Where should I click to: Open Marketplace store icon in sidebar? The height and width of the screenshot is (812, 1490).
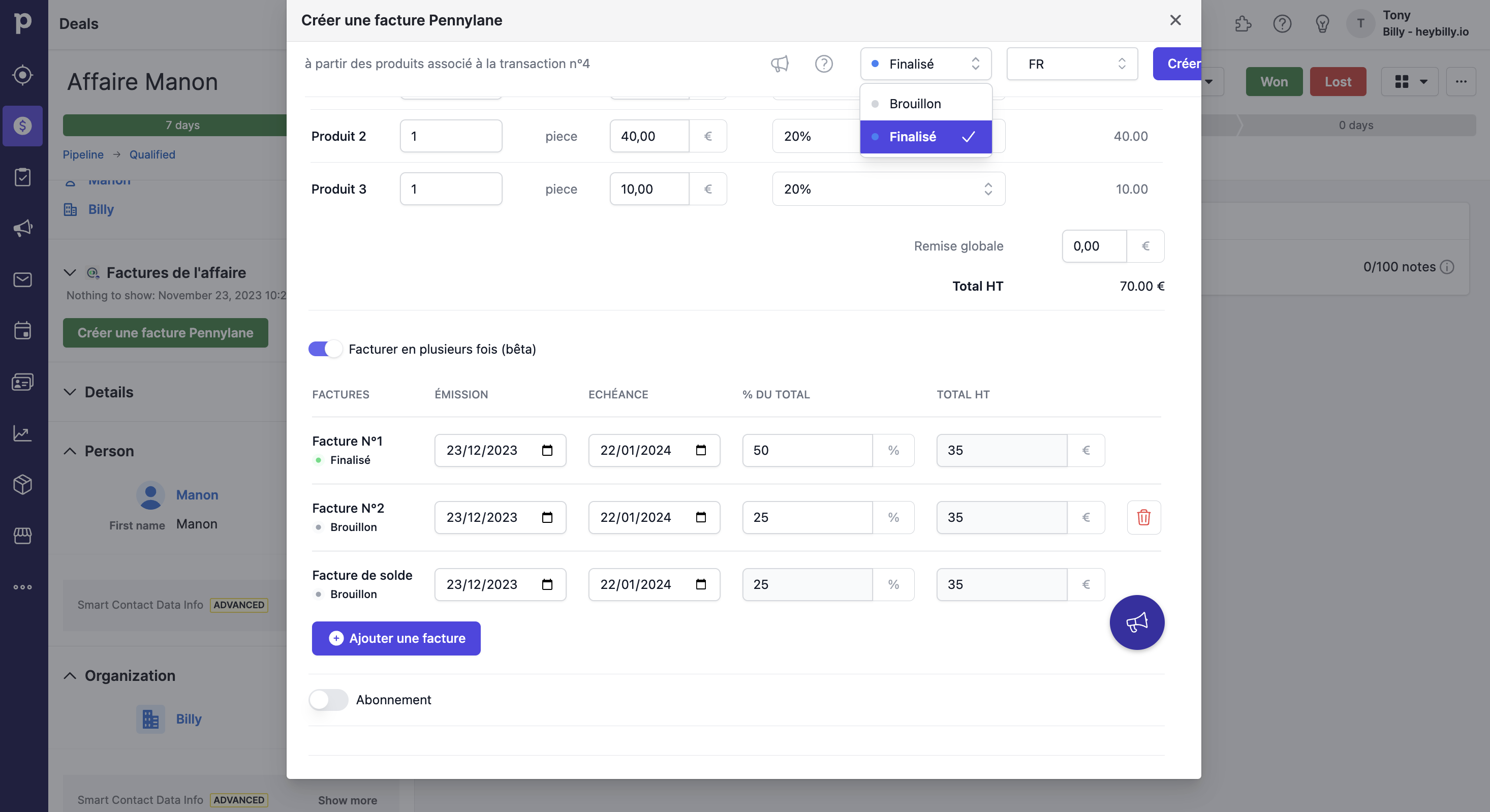click(22, 536)
